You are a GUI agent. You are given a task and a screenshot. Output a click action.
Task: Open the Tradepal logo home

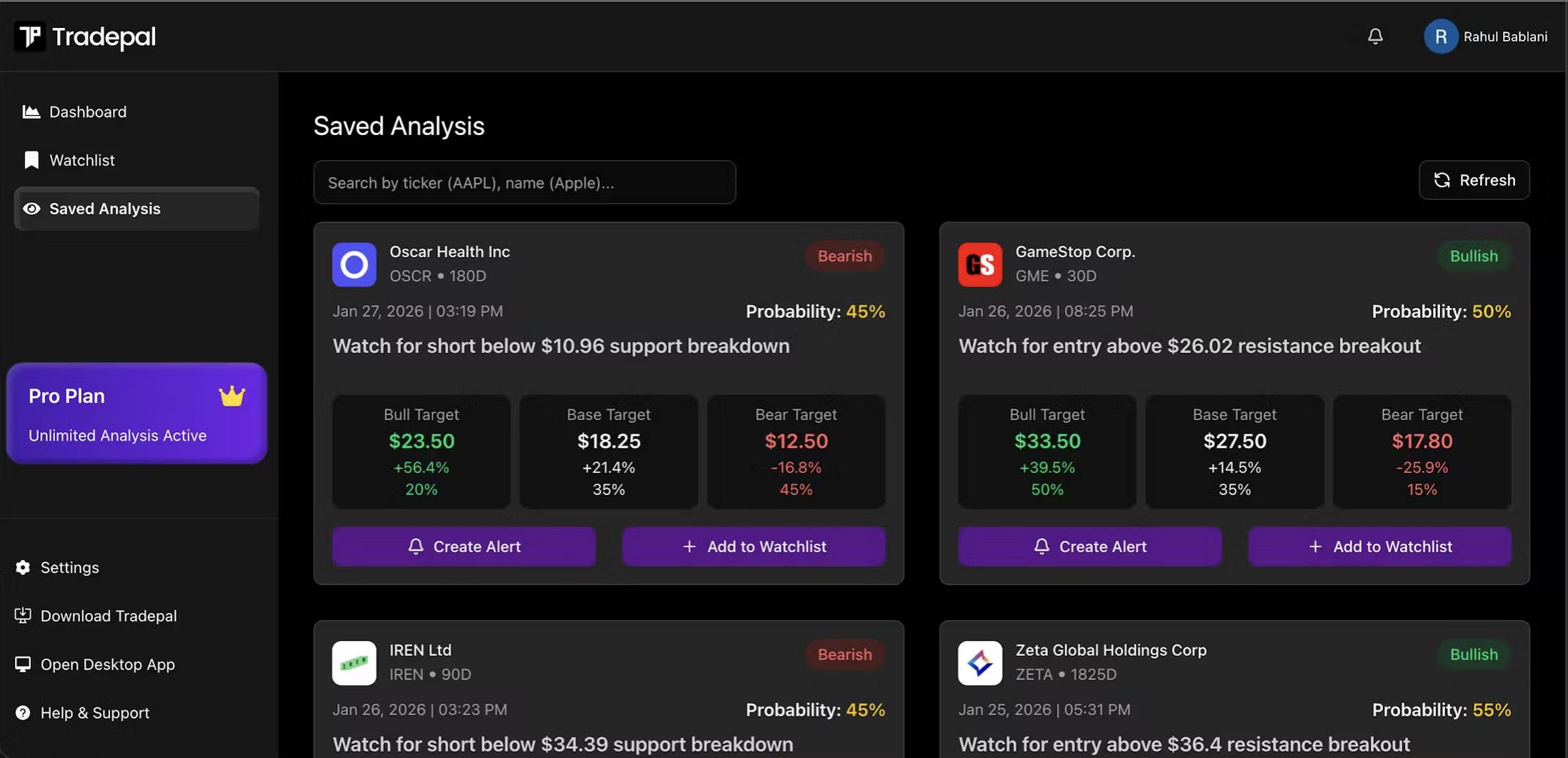click(85, 36)
